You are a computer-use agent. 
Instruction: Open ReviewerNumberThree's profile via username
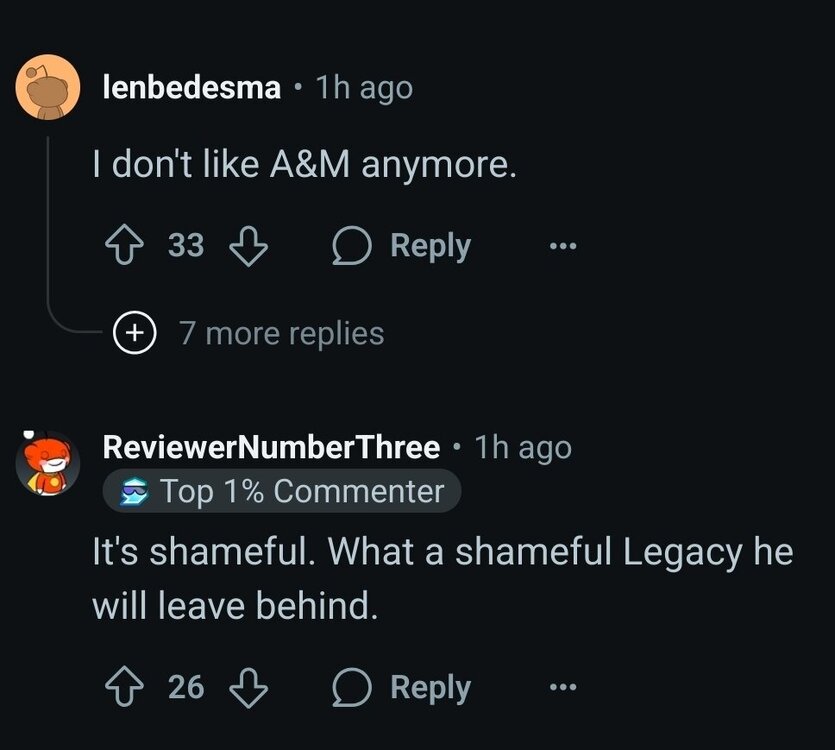(271, 447)
